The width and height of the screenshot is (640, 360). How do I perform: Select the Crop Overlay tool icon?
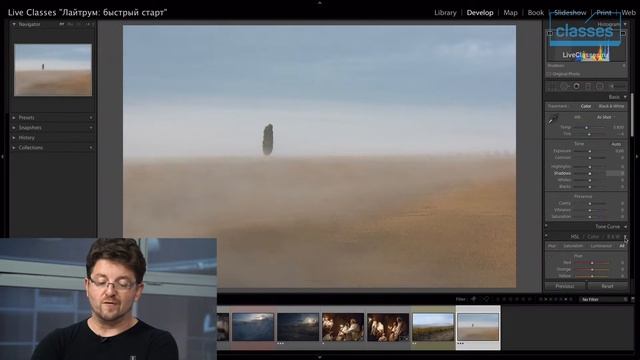click(552, 86)
